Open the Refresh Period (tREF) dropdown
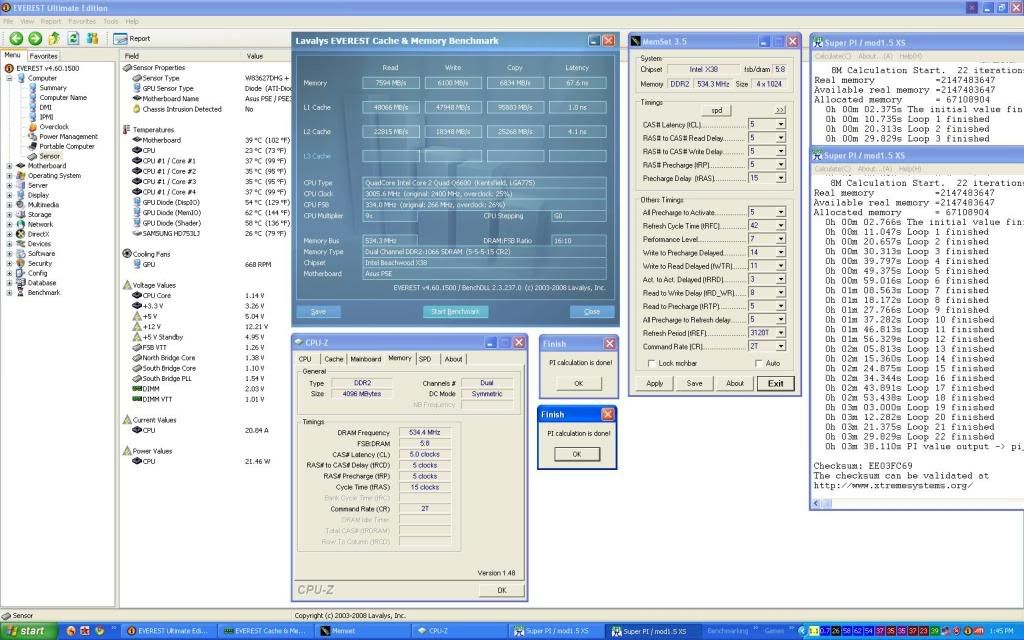Image resolution: width=1024 pixels, height=640 pixels. [780, 333]
